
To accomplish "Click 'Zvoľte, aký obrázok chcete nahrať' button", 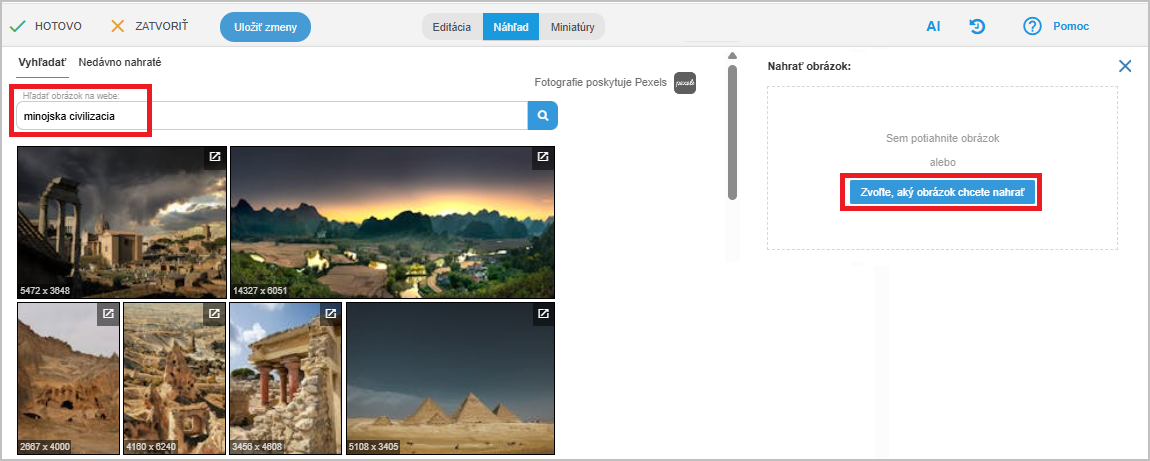I will click(942, 193).
